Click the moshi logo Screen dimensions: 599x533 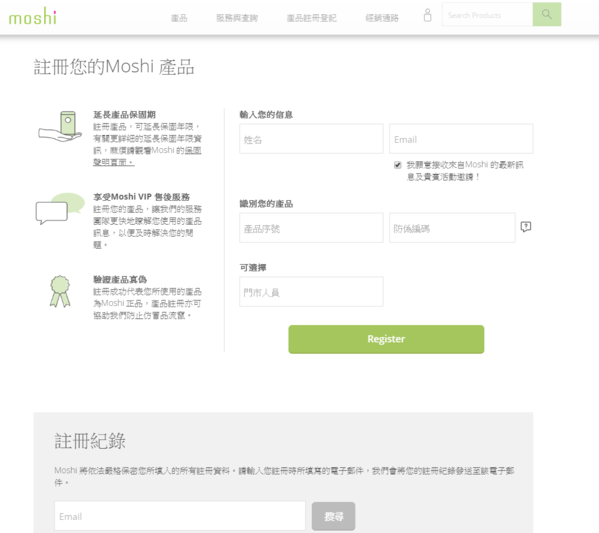(33, 16)
